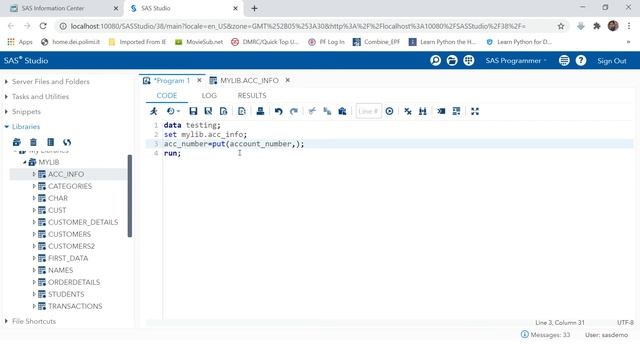Click the go-to-line circle button
The width and height of the screenshot is (640, 360).
pos(389,111)
